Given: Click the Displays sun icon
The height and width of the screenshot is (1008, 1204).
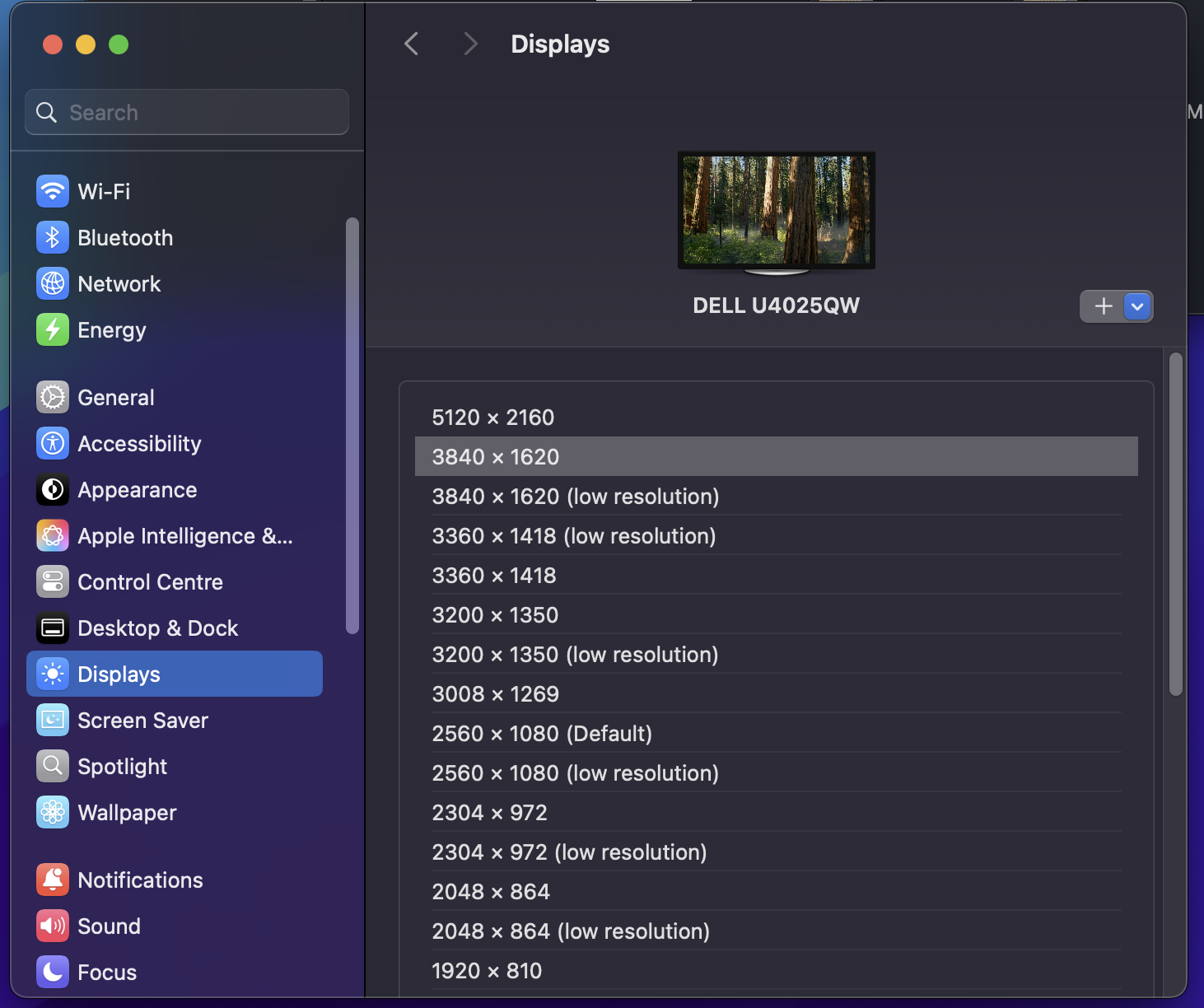Looking at the screenshot, I should coord(53,674).
